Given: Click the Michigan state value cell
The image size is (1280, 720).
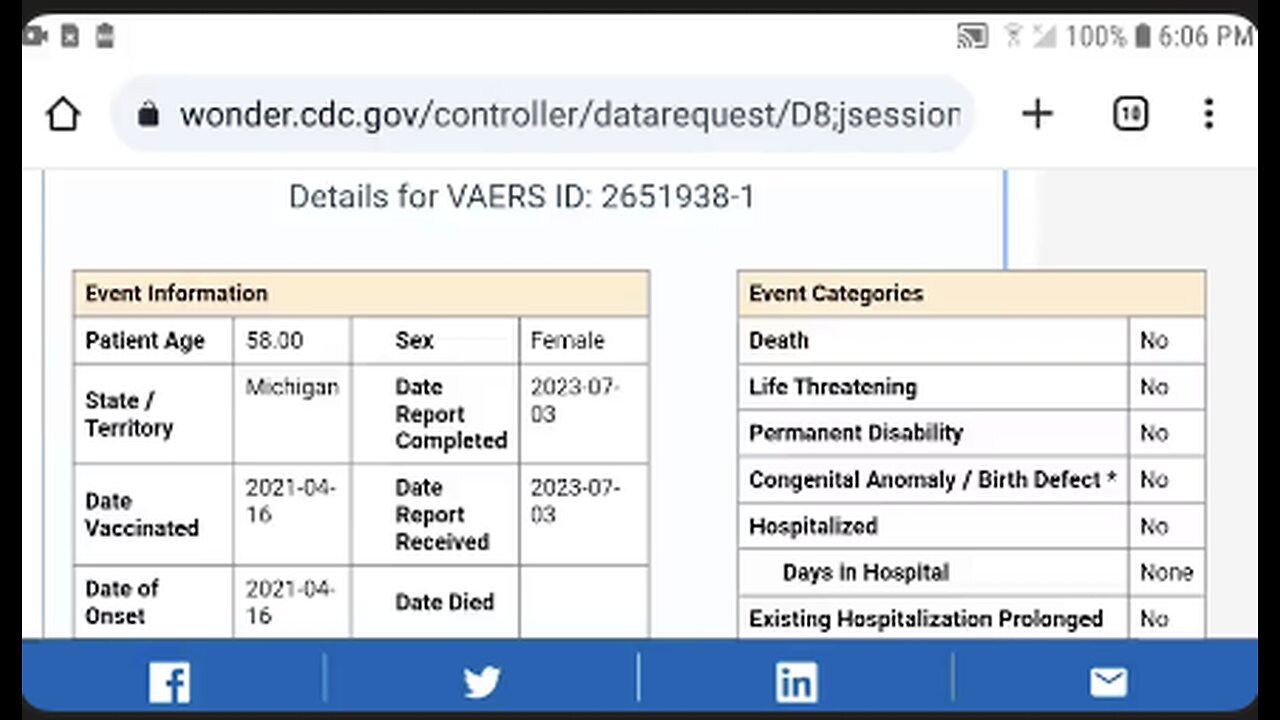Looking at the screenshot, I should (292, 388).
